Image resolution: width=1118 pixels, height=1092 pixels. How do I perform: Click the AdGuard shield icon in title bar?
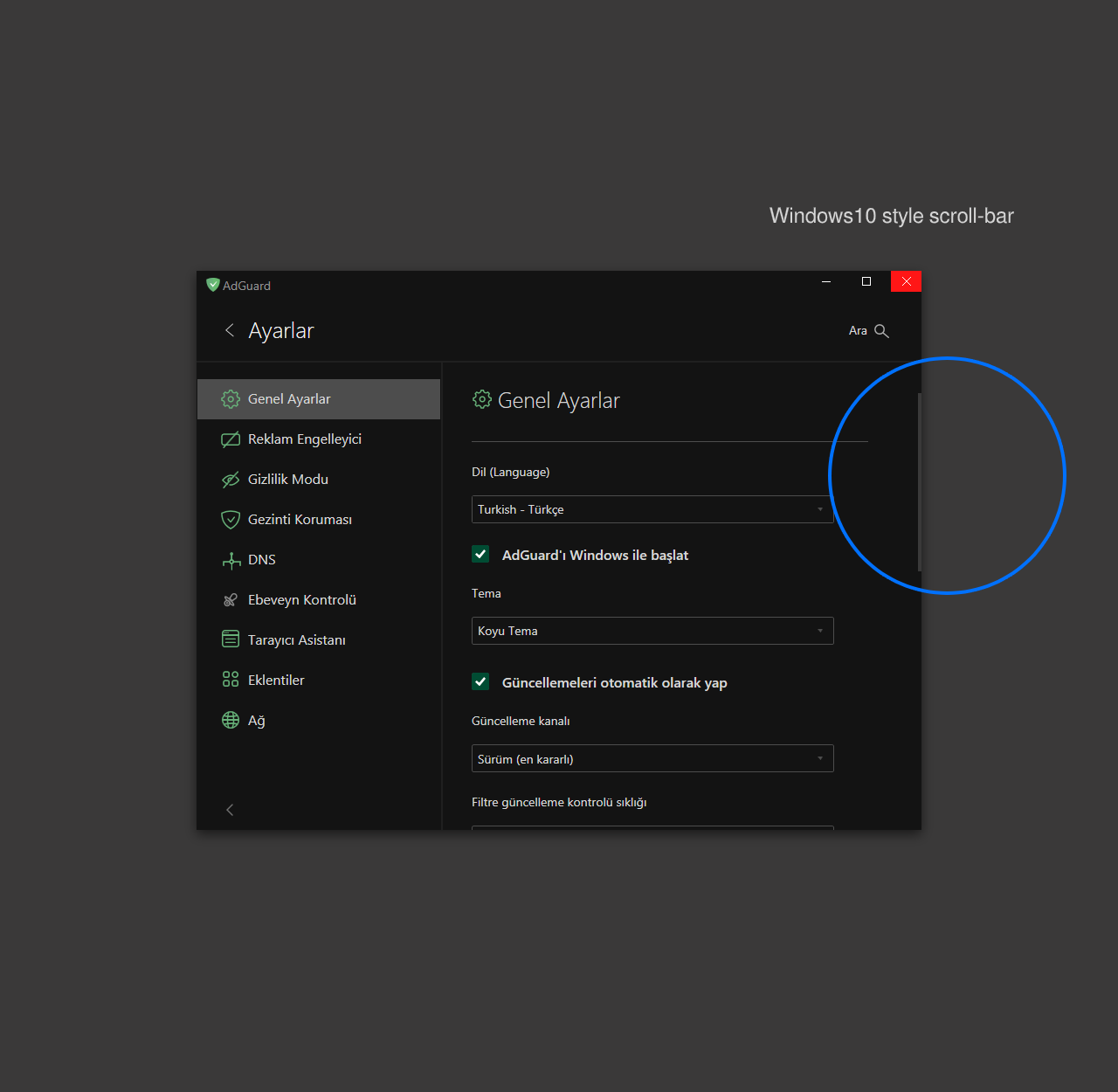tap(212, 285)
